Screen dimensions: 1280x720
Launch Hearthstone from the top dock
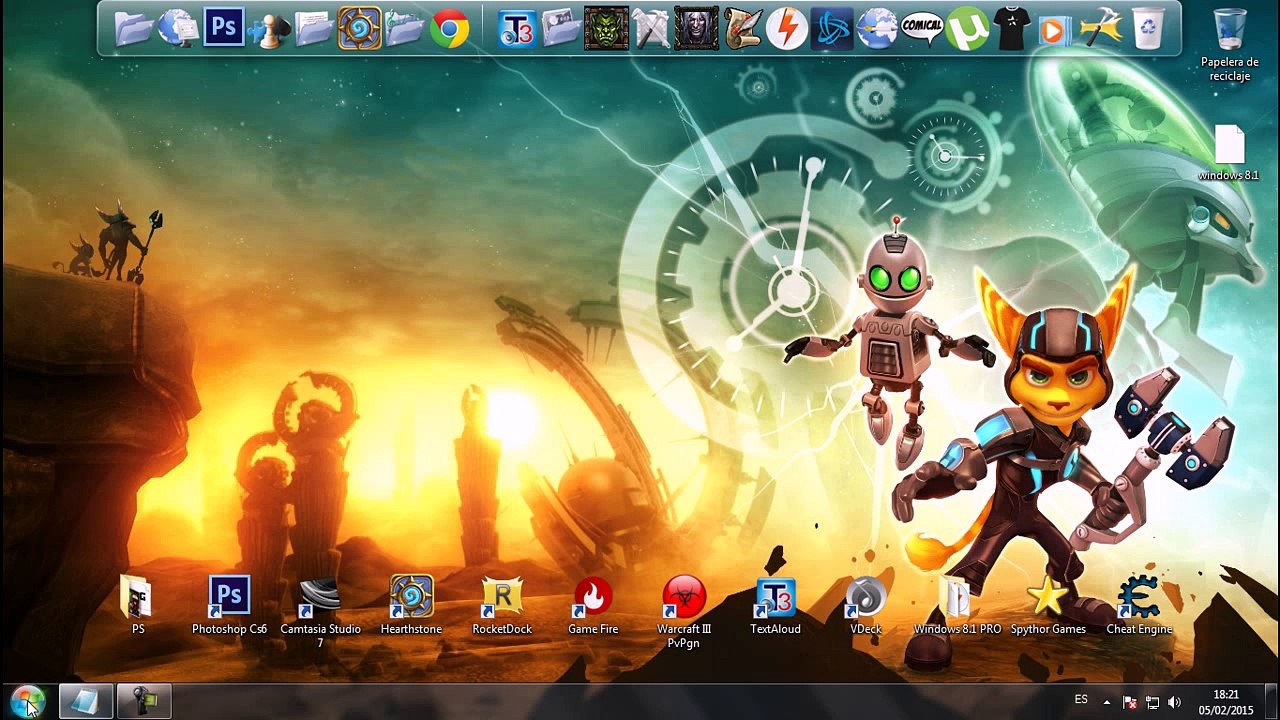(359, 28)
